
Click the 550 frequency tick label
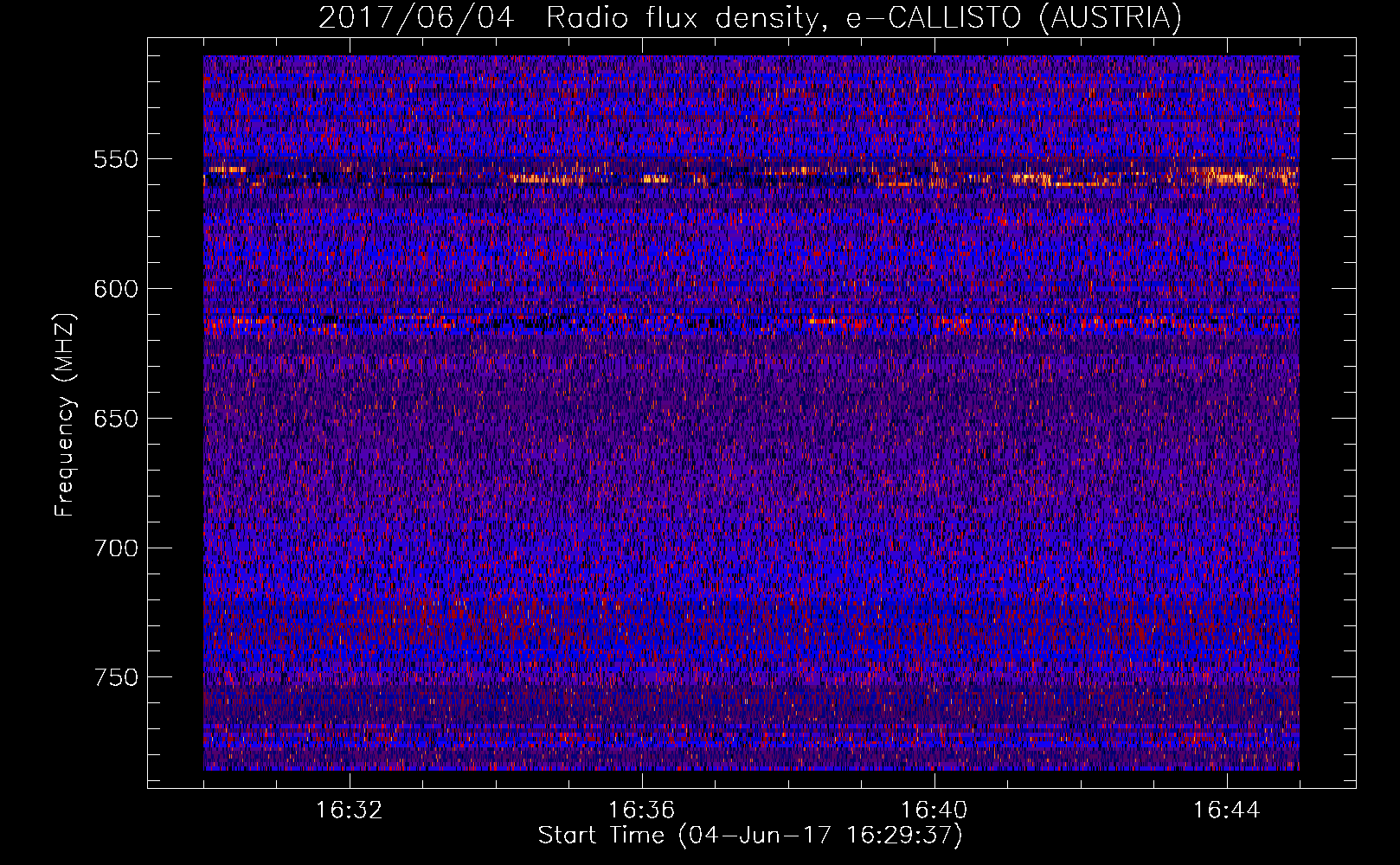pos(116,159)
